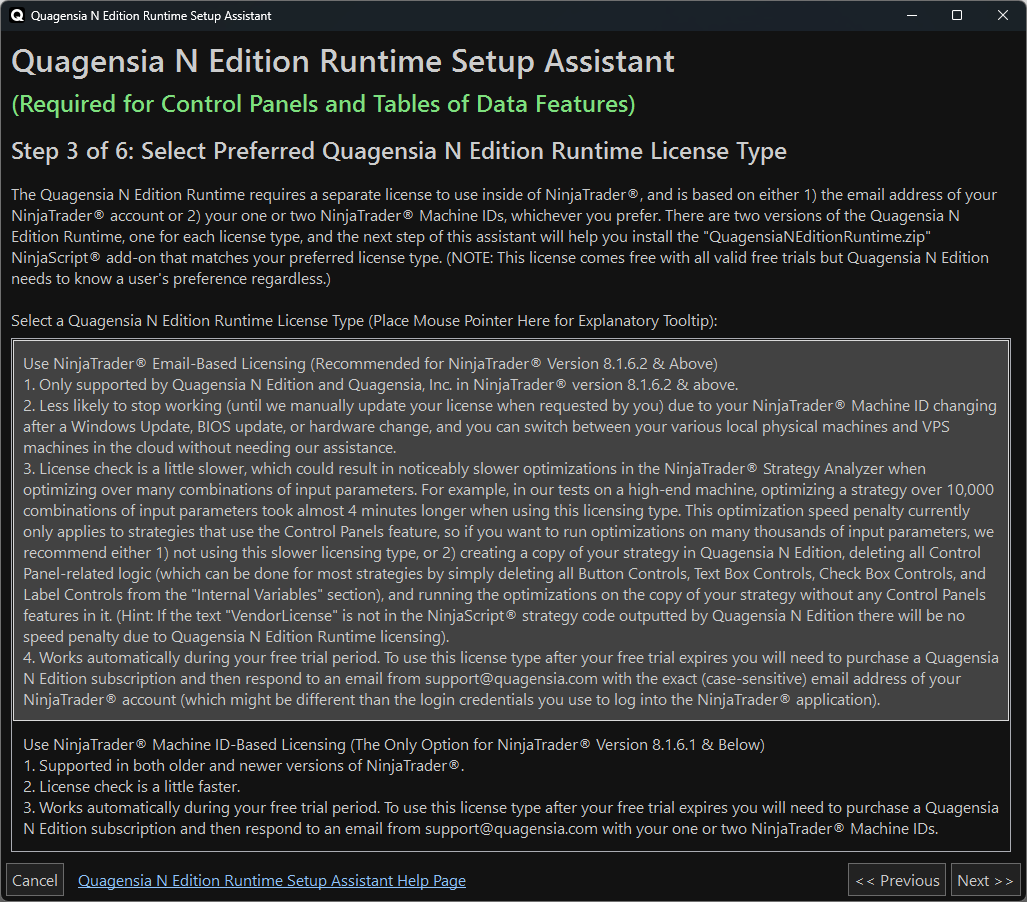Click the green 'Required for Control Panels' subtitle
Image resolution: width=1027 pixels, height=902 pixels.
click(324, 104)
